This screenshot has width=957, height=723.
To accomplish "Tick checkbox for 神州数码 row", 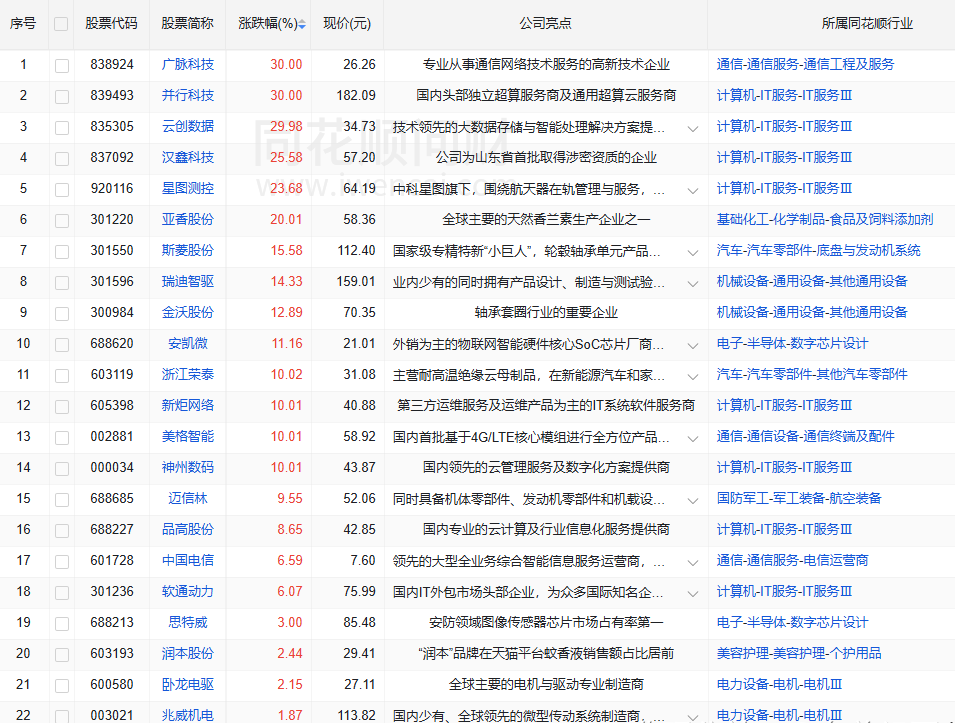I will pos(62,469).
